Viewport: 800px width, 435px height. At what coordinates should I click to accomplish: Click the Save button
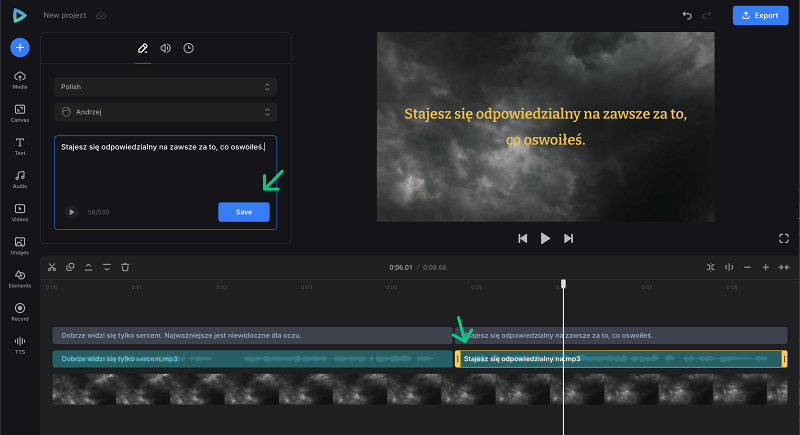click(x=244, y=212)
